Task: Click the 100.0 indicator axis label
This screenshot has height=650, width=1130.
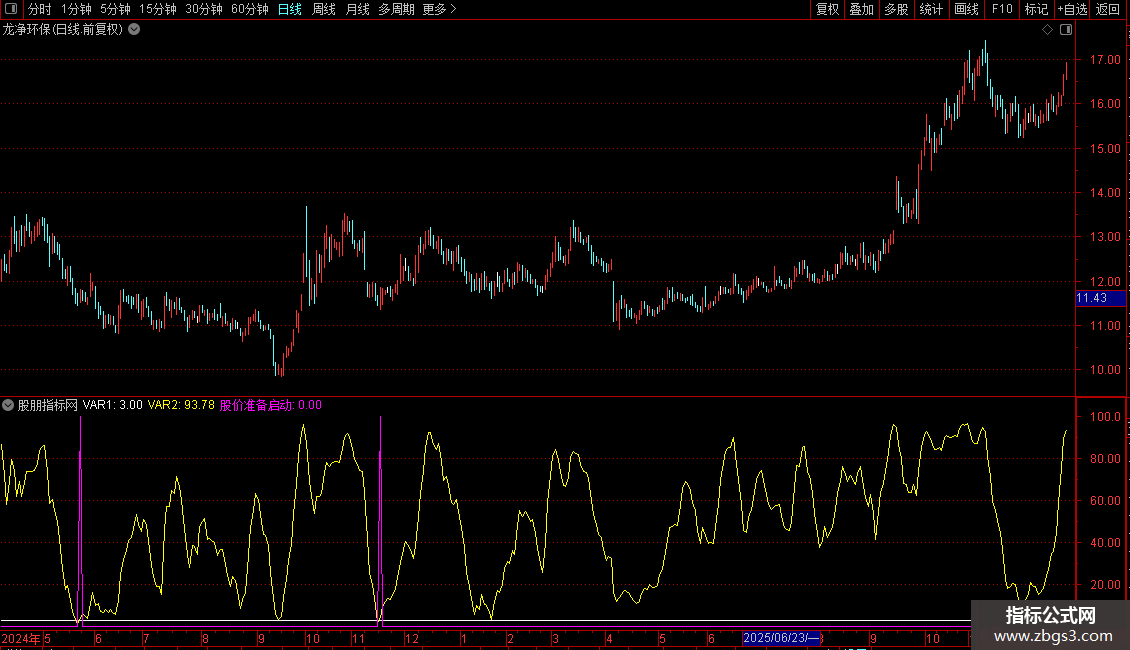Action: 1105,417
